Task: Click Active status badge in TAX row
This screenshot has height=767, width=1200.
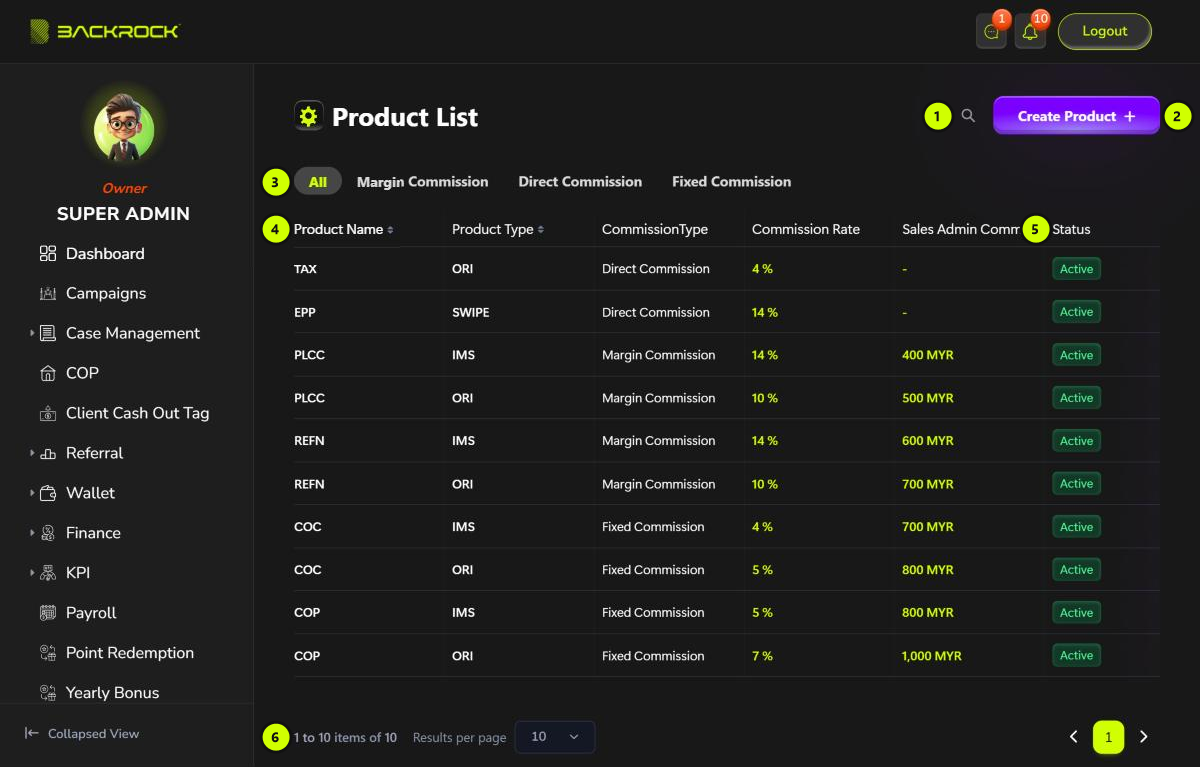Action: pos(1076,269)
